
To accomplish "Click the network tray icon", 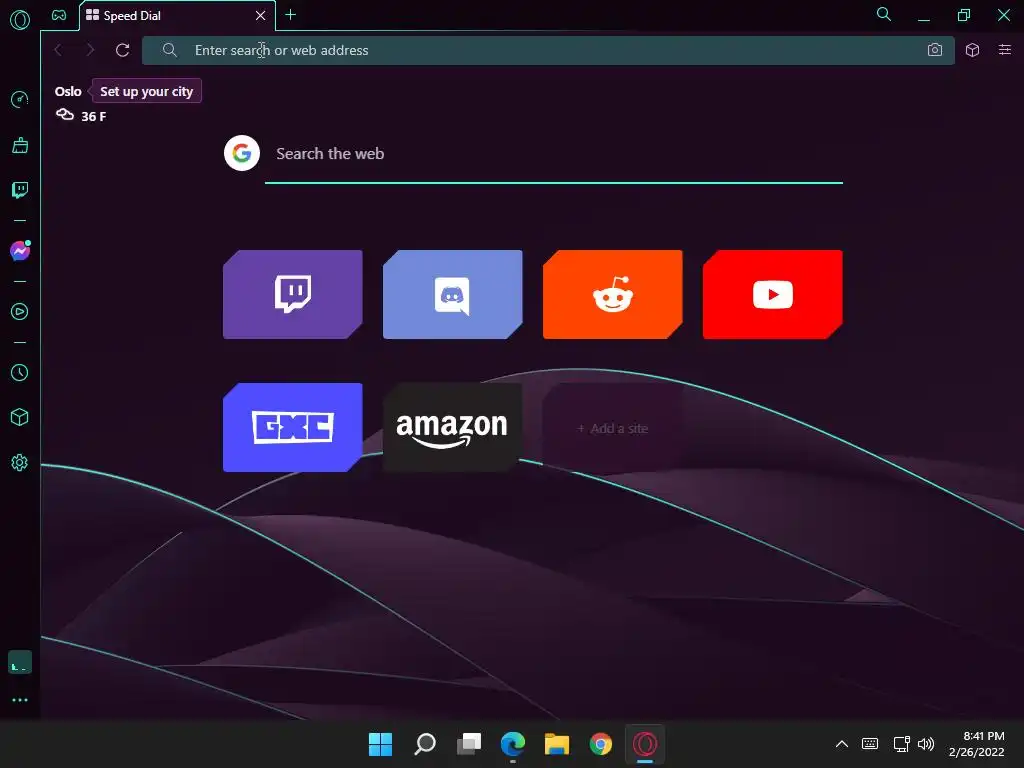I will 901,744.
